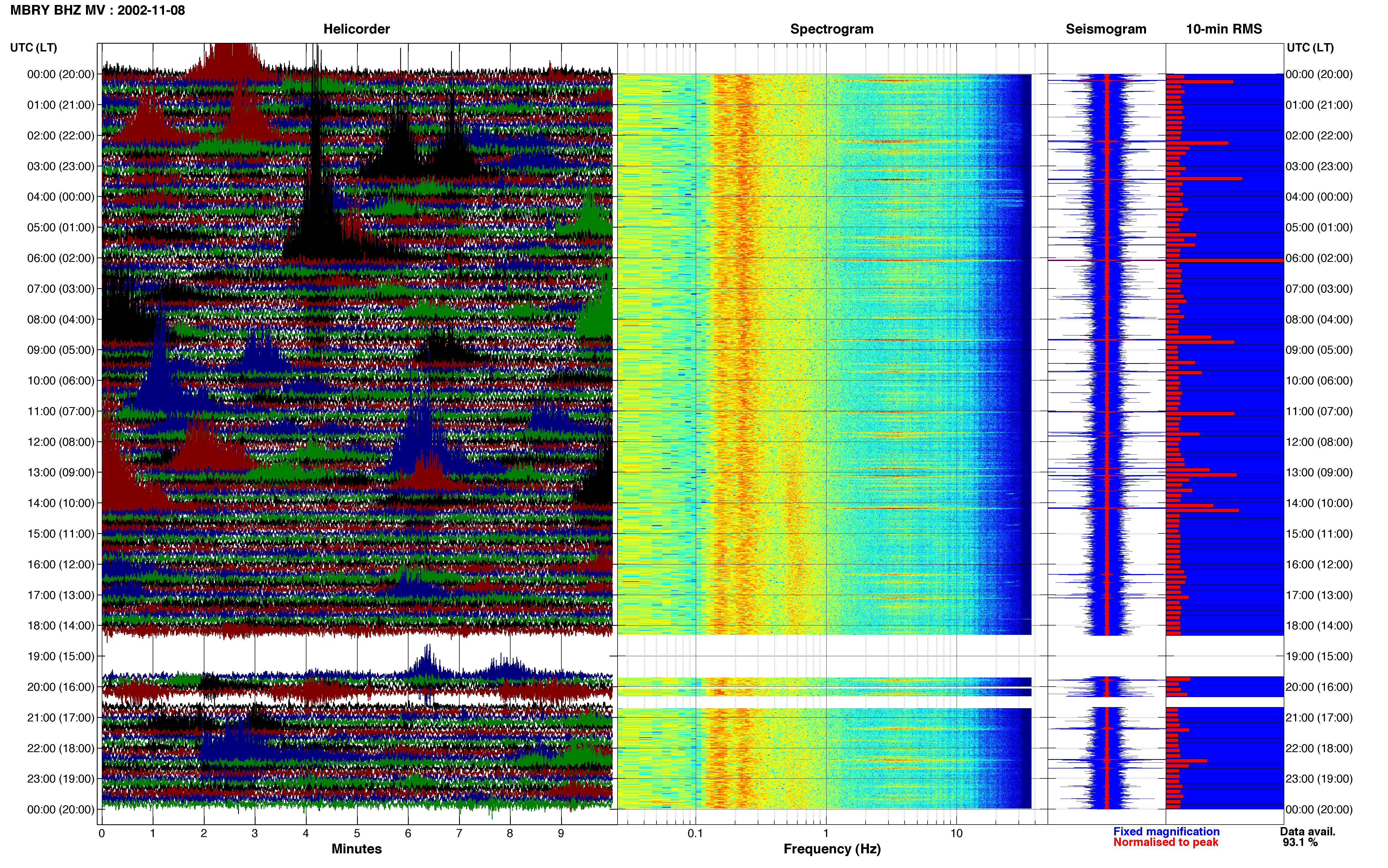This screenshot has width=1388, height=868.
Task: Click the right '06:00 (02:00)' time label
Action: click(1319, 258)
